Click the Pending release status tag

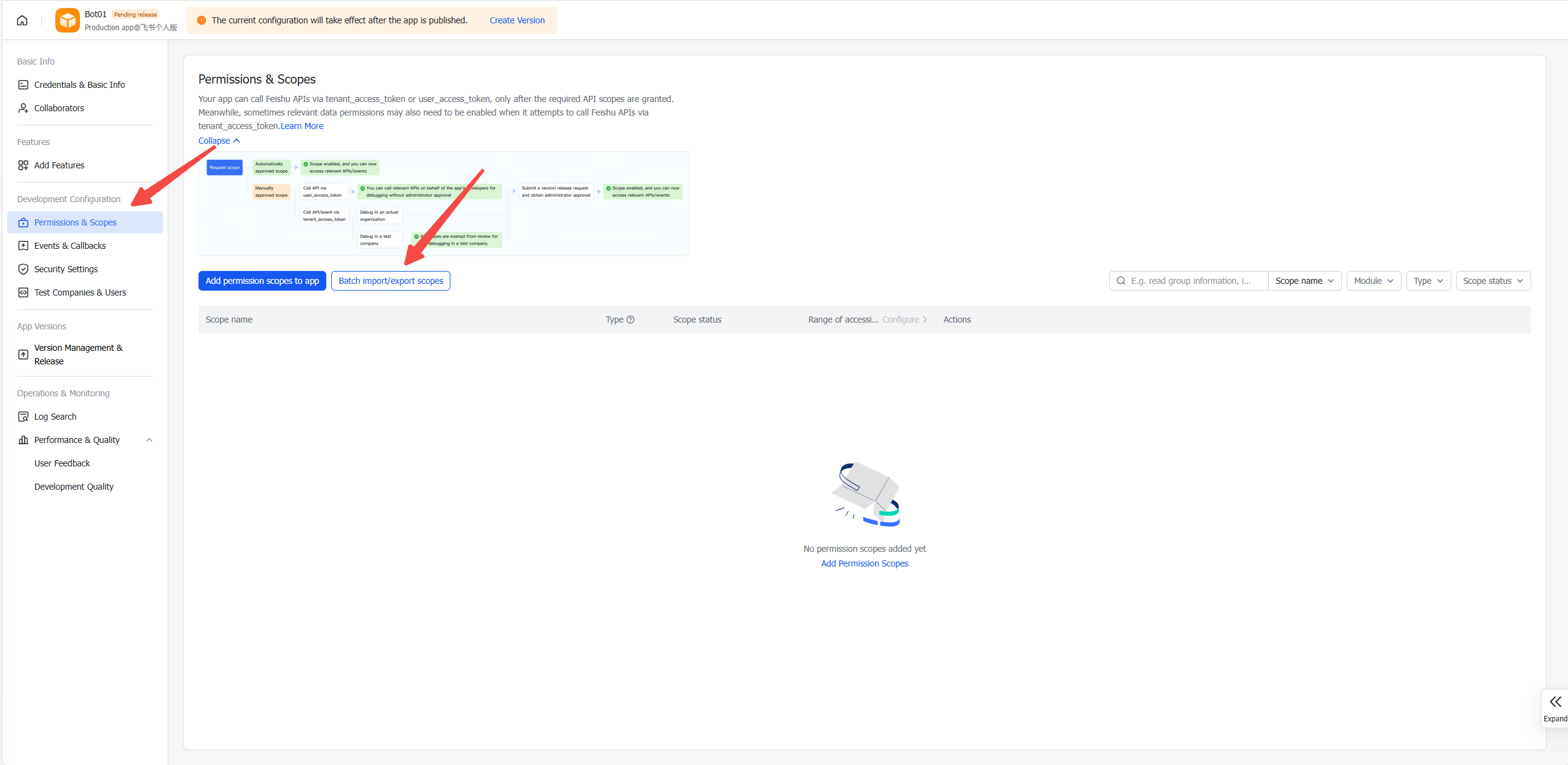135,14
